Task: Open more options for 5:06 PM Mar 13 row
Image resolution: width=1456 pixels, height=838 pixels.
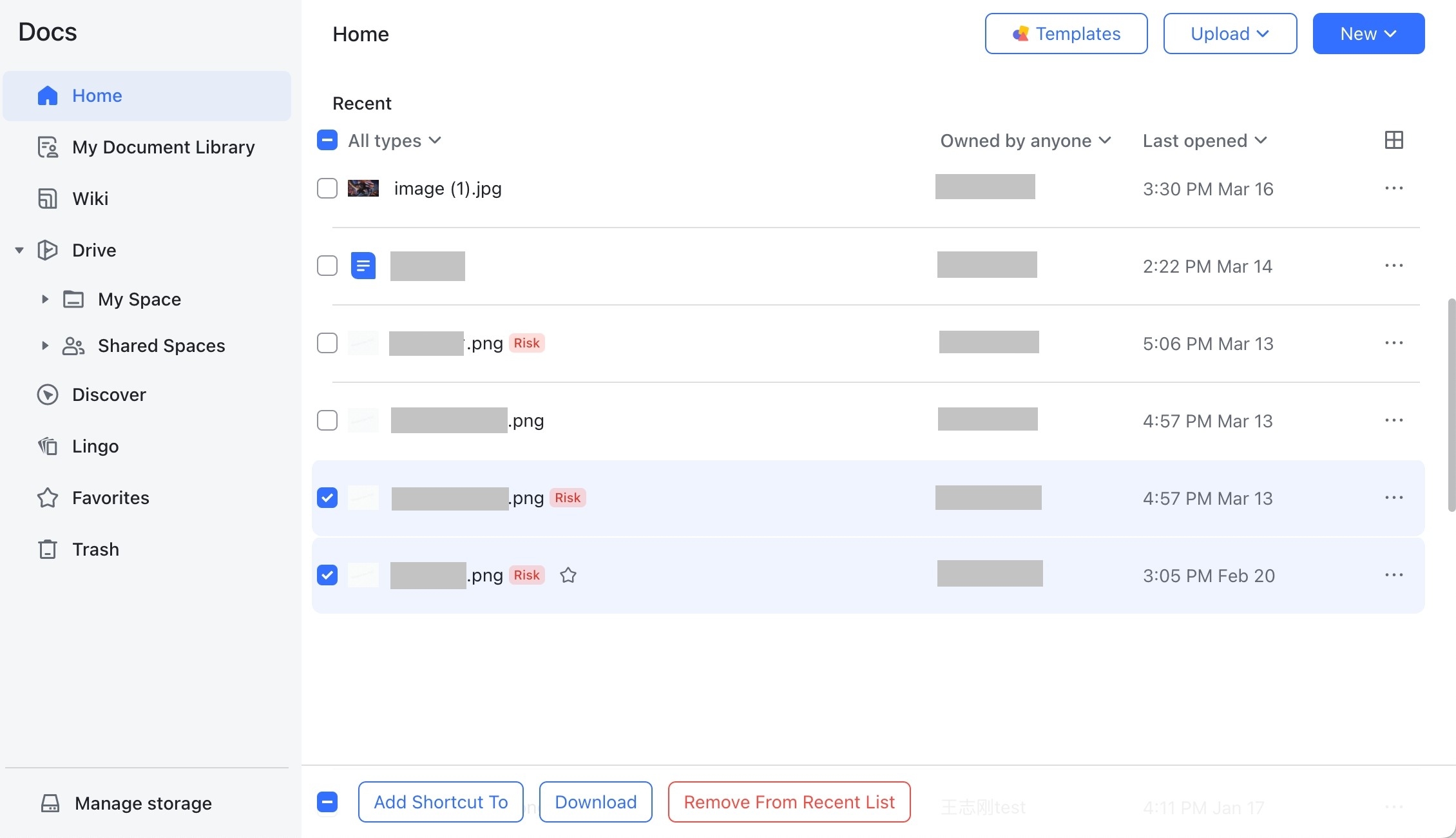Action: point(1394,343)
